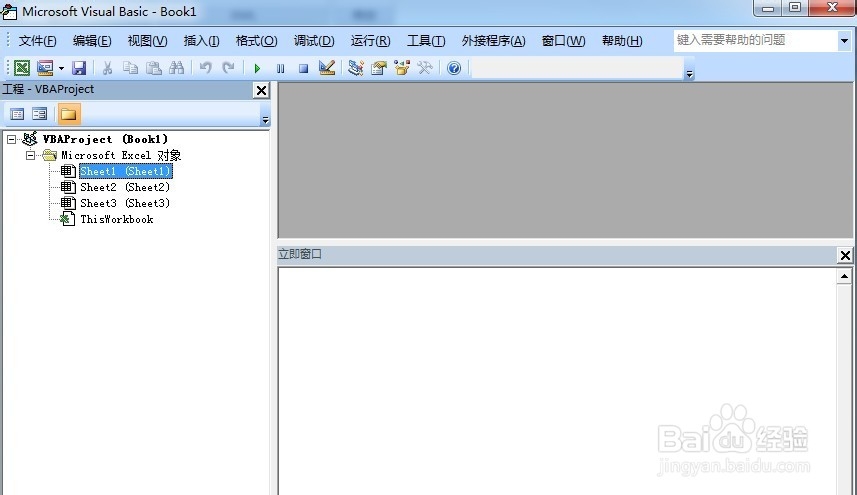Open the 调试(D) menu
This screenshot has height=495, width=857.
click(x=314, y=41)
